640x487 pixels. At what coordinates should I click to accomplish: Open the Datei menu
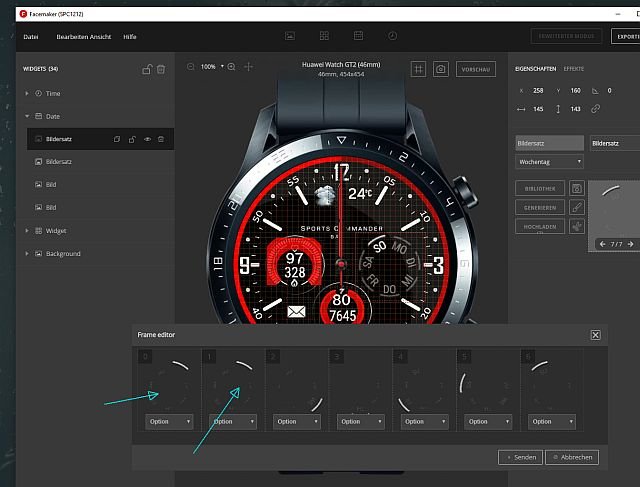[31, 37]
